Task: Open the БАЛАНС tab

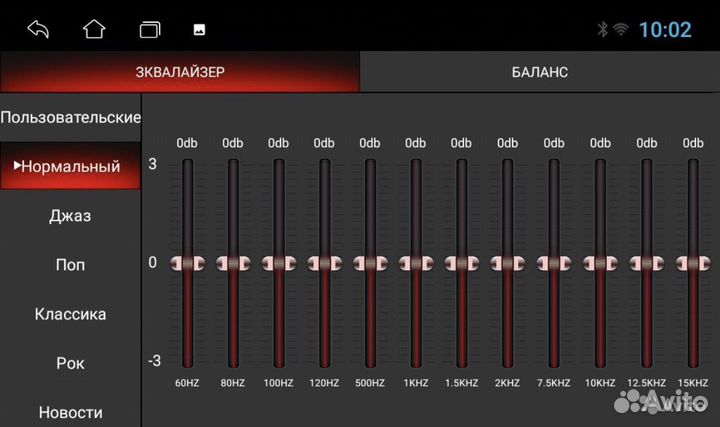Action: [539, 72]
